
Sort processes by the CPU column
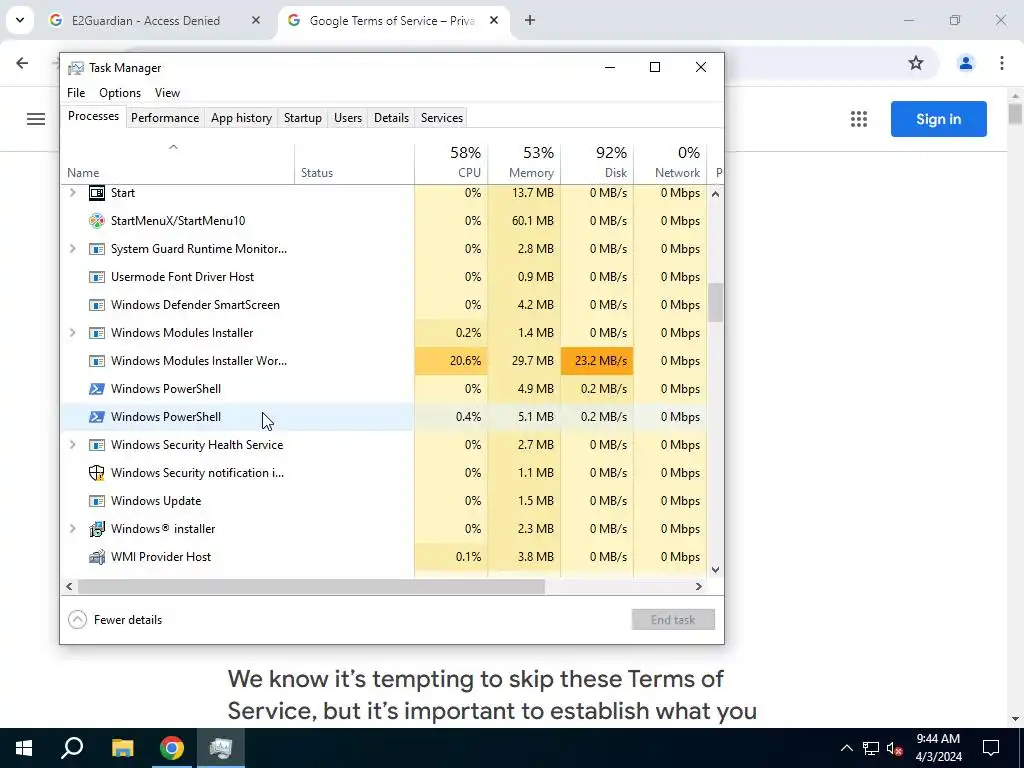click(x=451, y=162)
